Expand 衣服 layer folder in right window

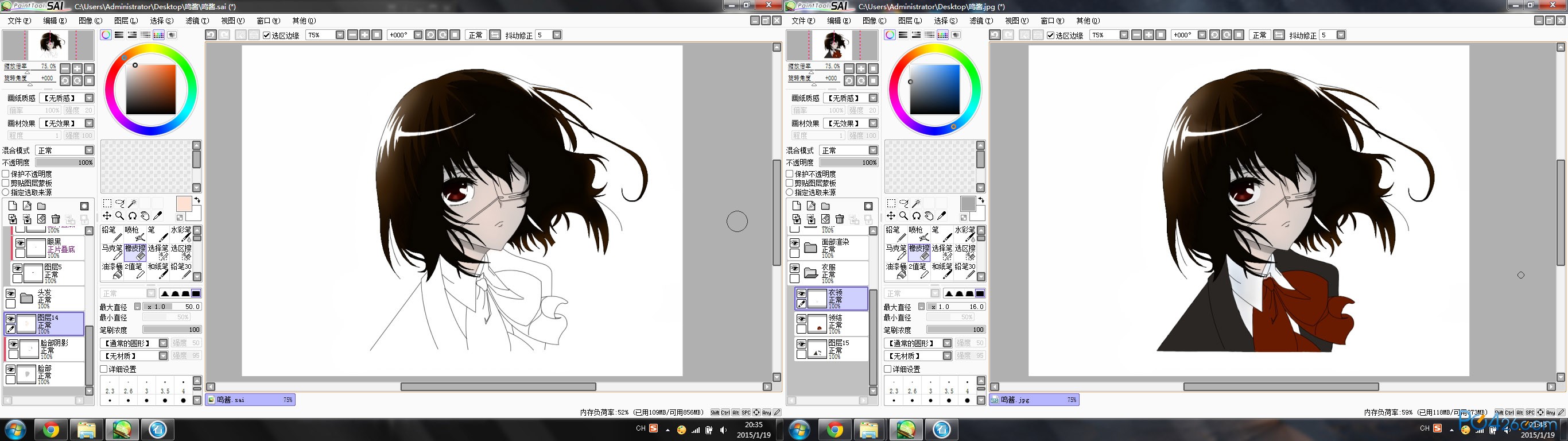pyautogui.click(x=810, y=273)
